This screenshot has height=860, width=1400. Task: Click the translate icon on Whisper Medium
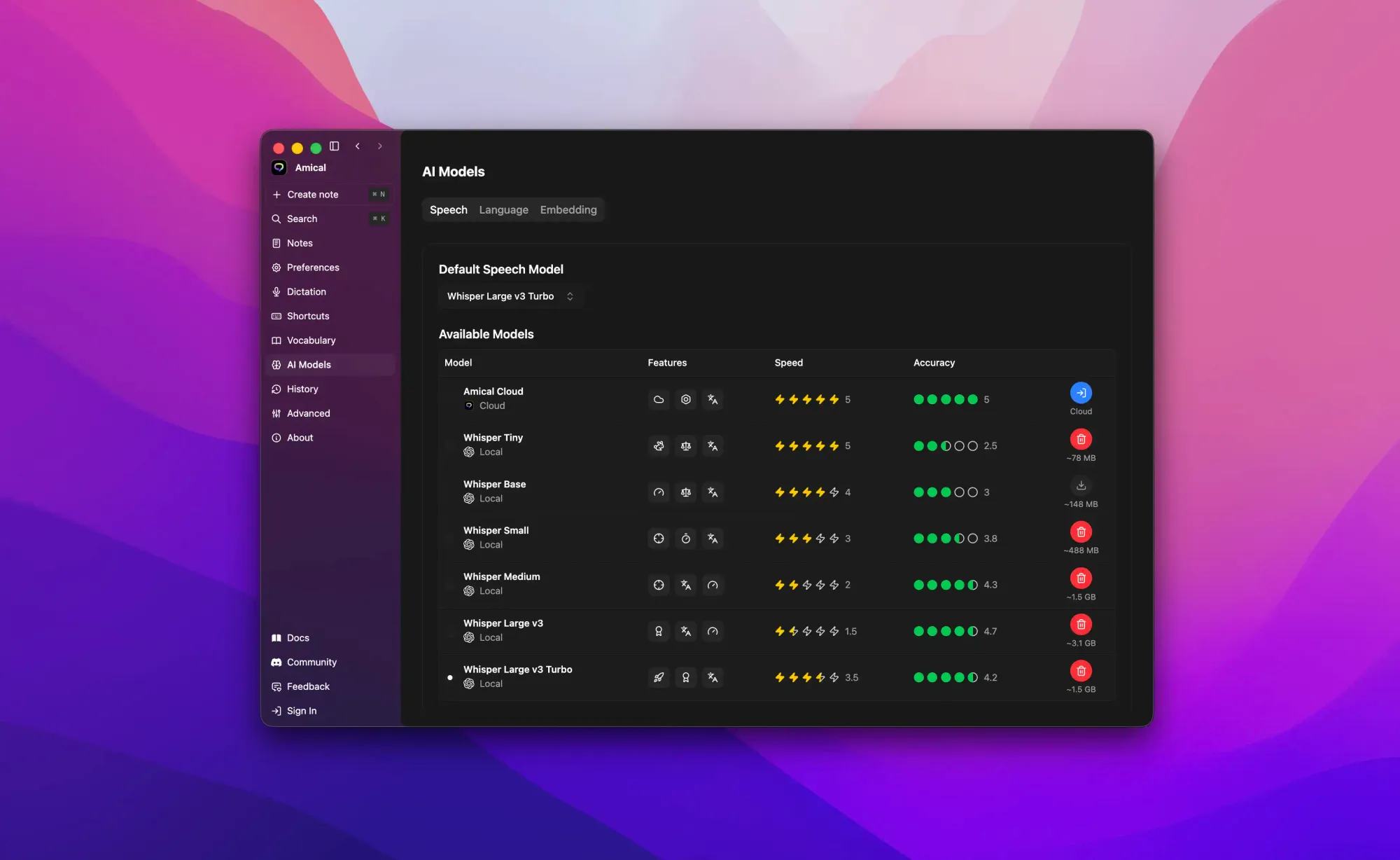pos(685,585)
